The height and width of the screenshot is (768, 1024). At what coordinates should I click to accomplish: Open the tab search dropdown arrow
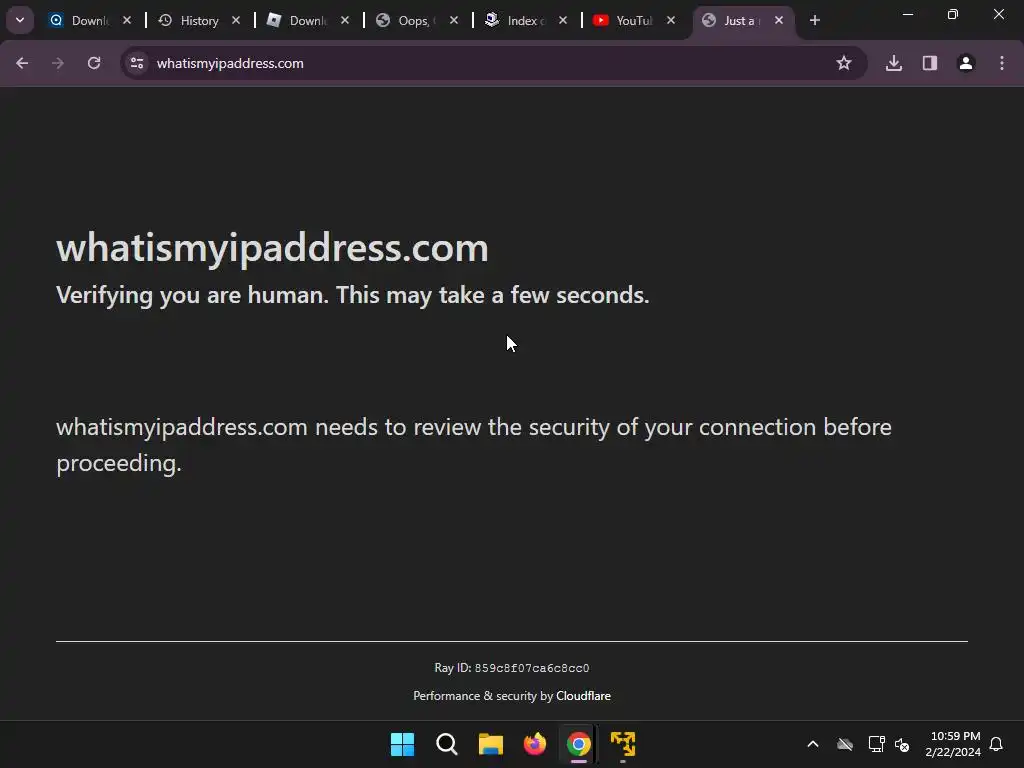point(20,20)
